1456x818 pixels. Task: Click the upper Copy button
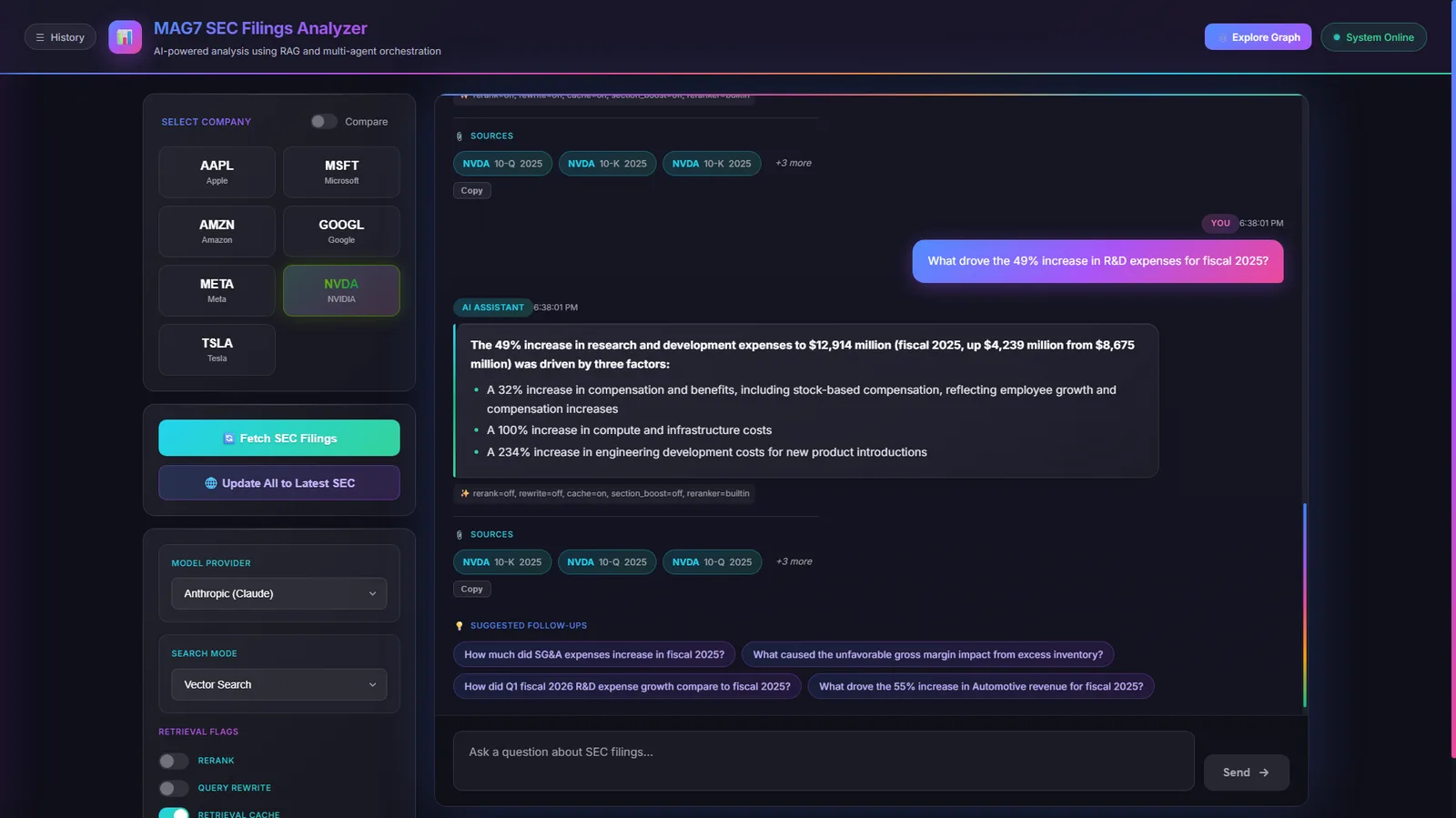tap(471, 190)
